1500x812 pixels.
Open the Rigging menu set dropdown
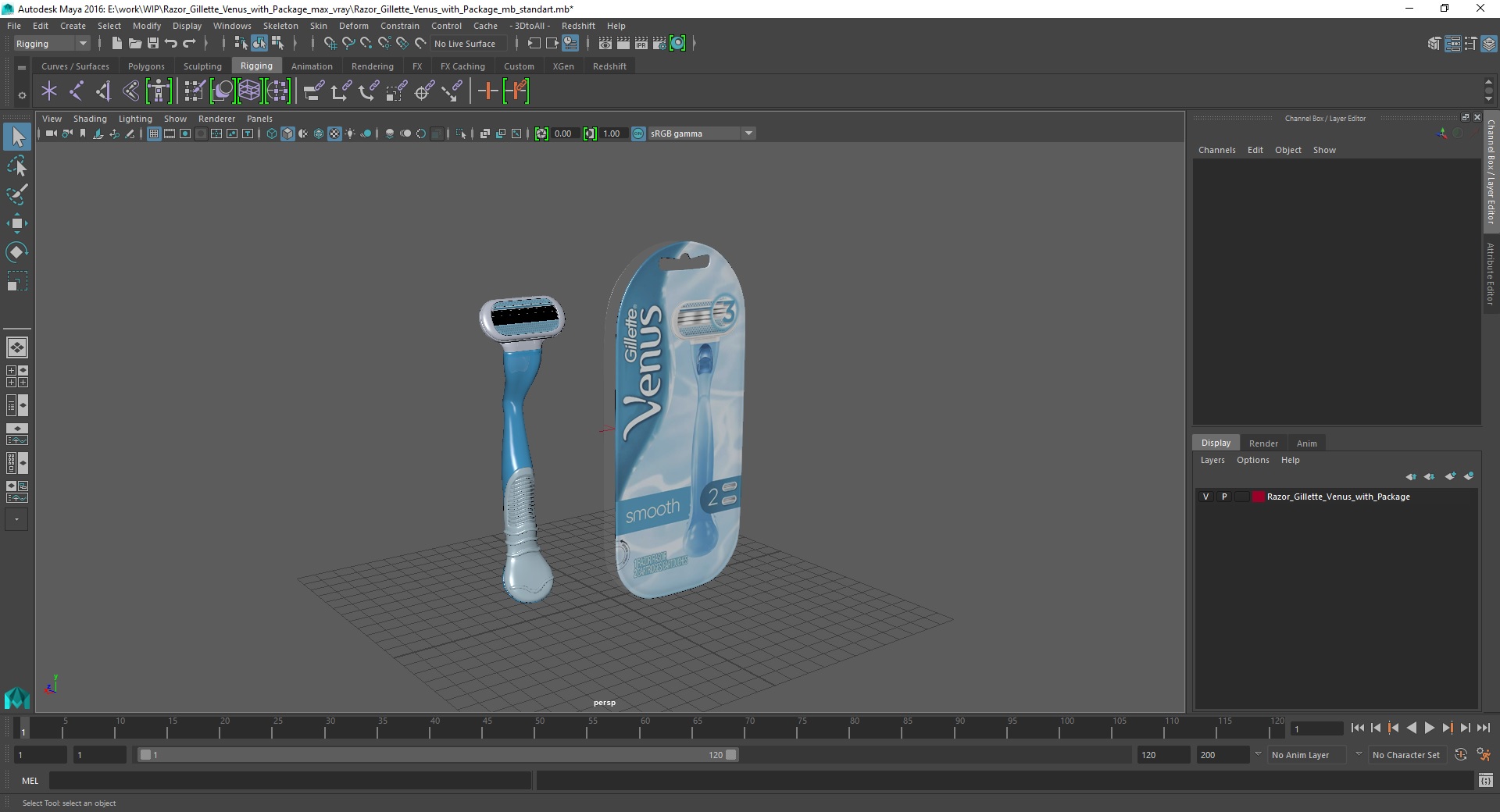pyautogui.click(x=52, y=44)
